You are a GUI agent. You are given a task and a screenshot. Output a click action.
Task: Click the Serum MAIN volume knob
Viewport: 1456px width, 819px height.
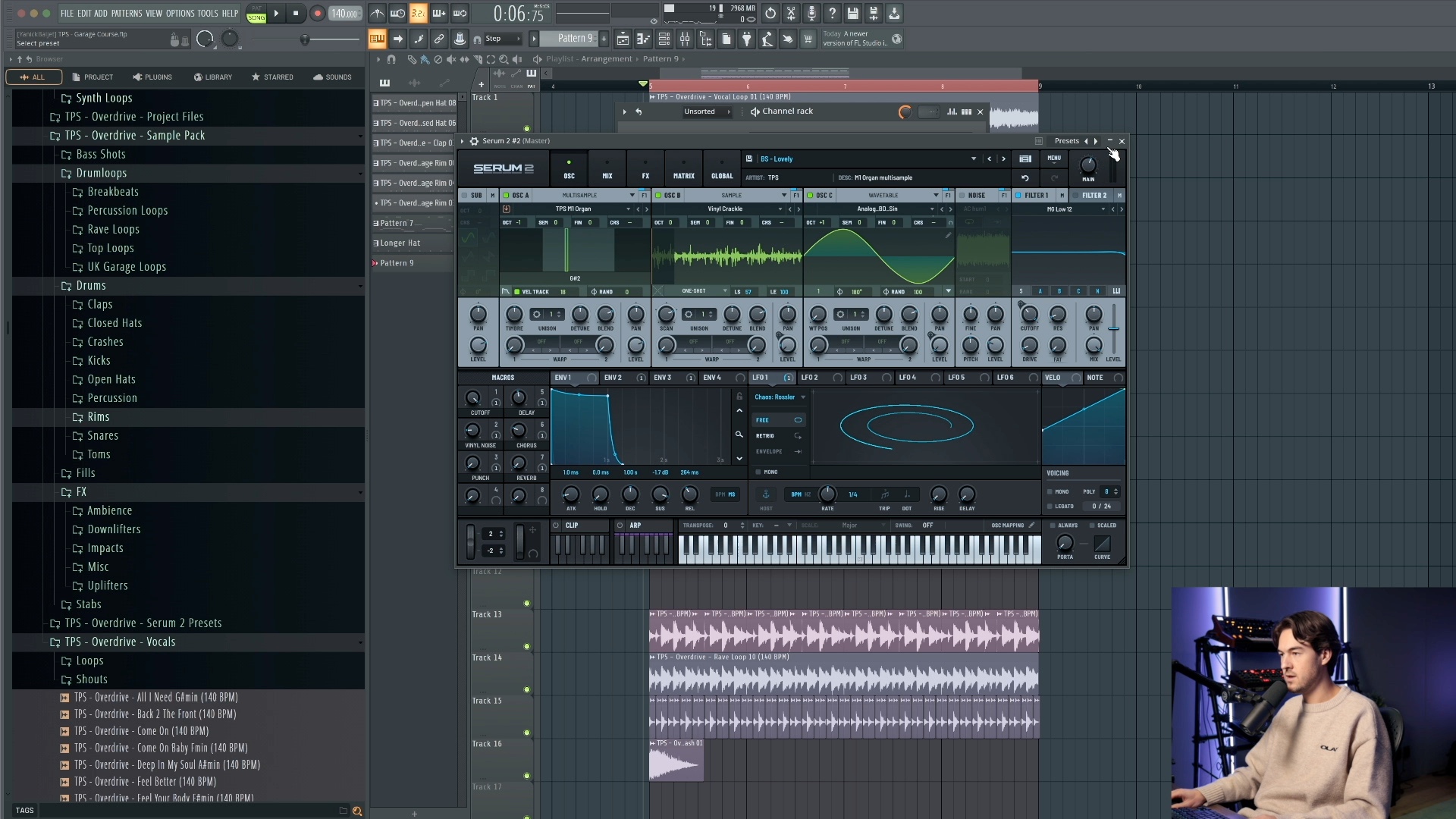[x=1088, y=165]
